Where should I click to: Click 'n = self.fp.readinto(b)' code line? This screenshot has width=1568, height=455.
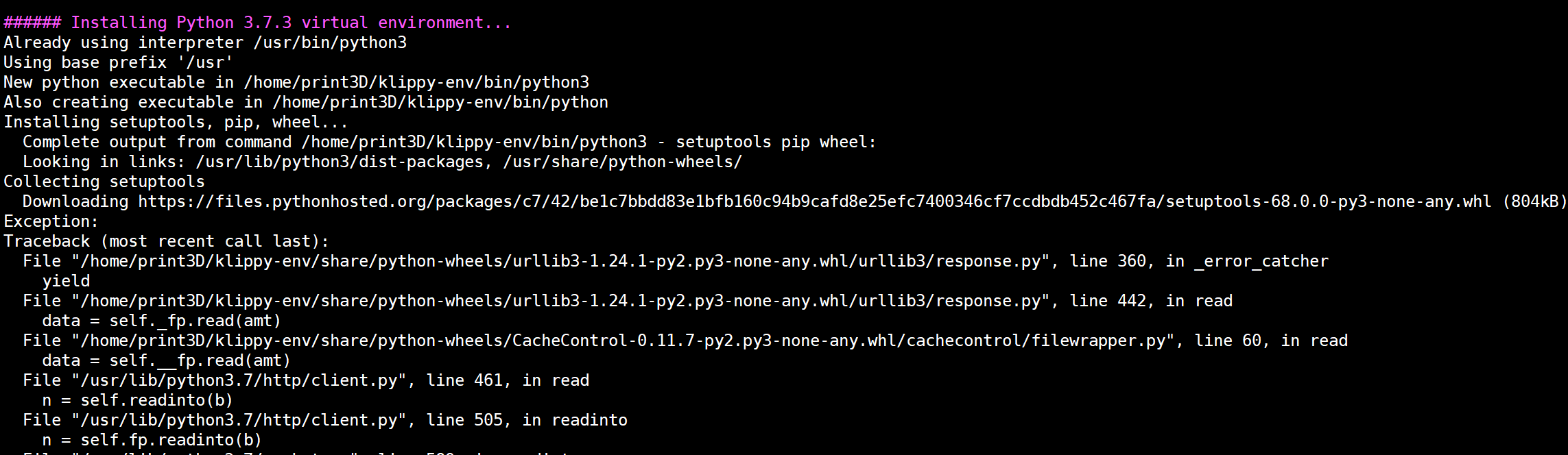click(152, 440)
